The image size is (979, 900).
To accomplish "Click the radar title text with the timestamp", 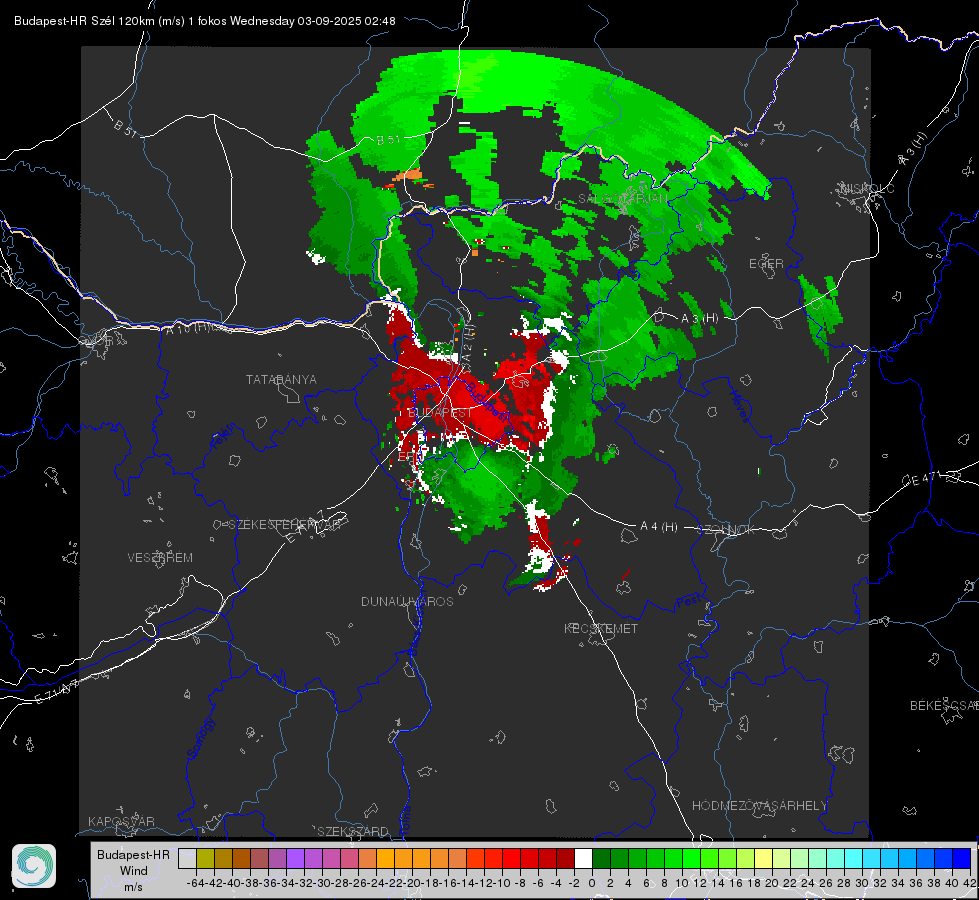I will [x=205, y=21].
